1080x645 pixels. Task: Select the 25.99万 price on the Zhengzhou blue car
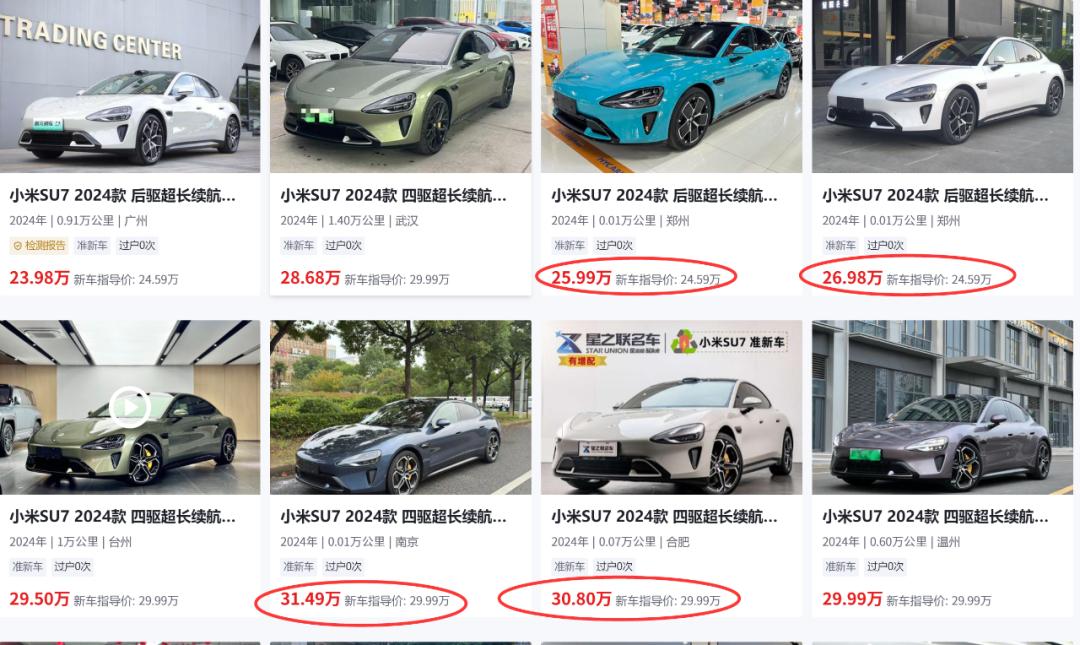point(581,278)
